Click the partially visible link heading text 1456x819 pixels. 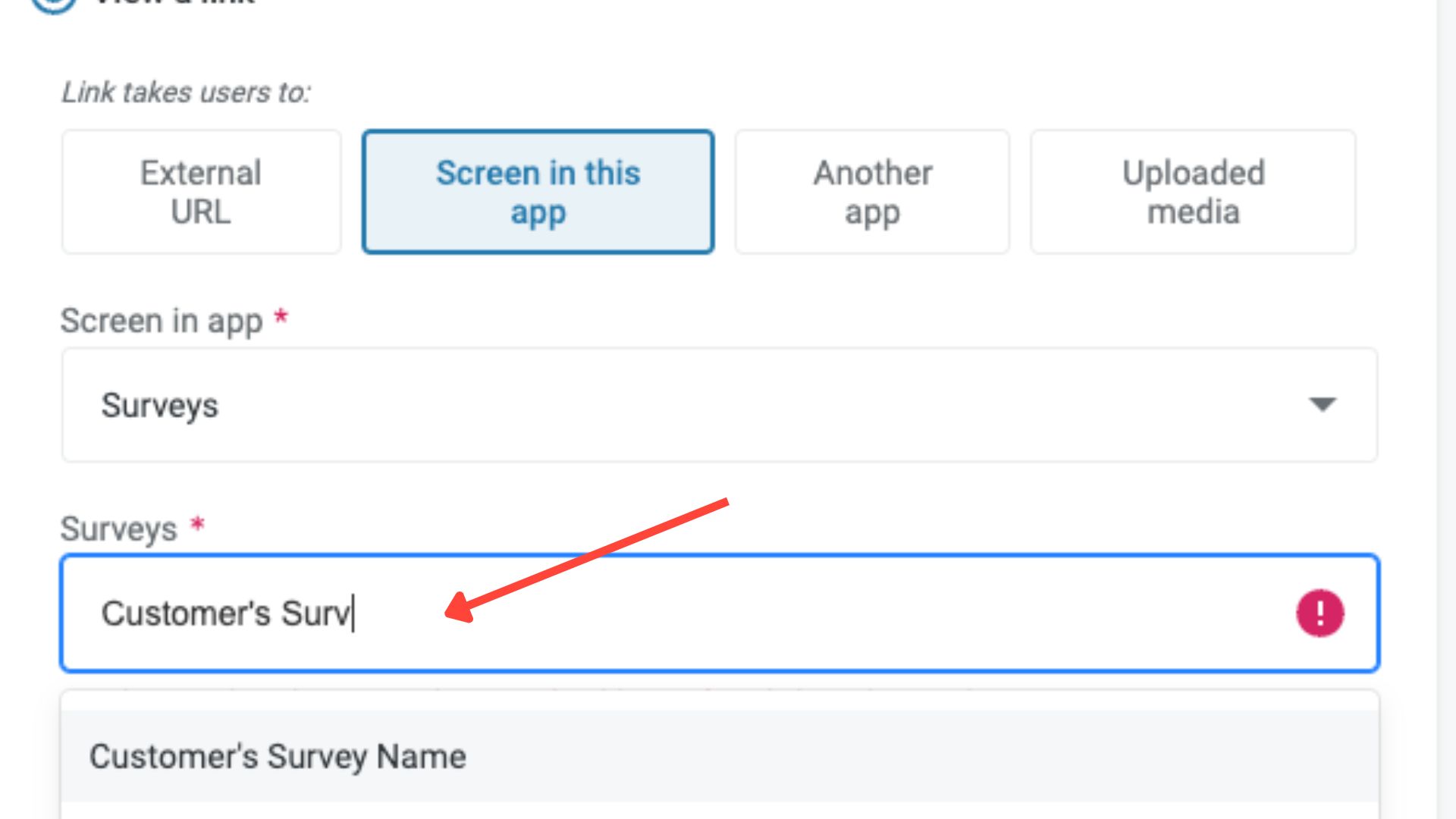tap(174, 3)
